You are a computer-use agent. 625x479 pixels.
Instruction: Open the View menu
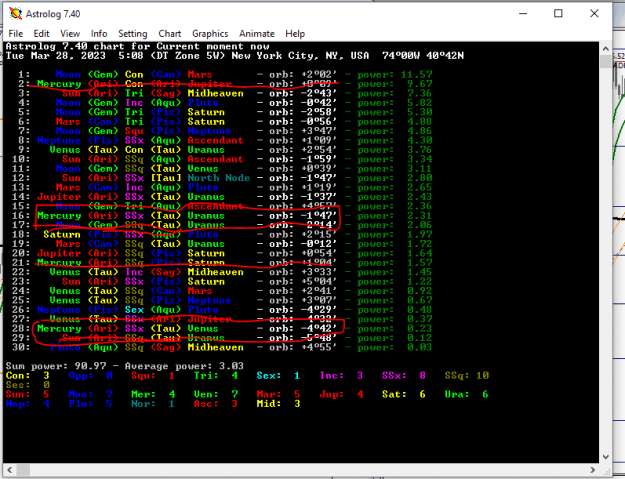tap(70, 34)
